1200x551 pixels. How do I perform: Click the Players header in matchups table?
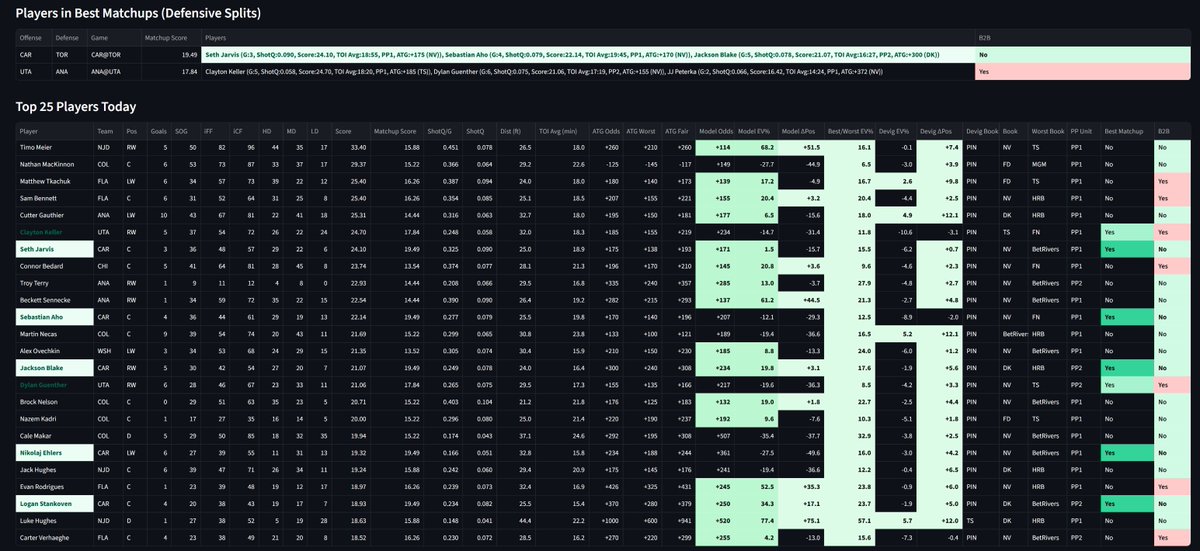click(588, 37)
